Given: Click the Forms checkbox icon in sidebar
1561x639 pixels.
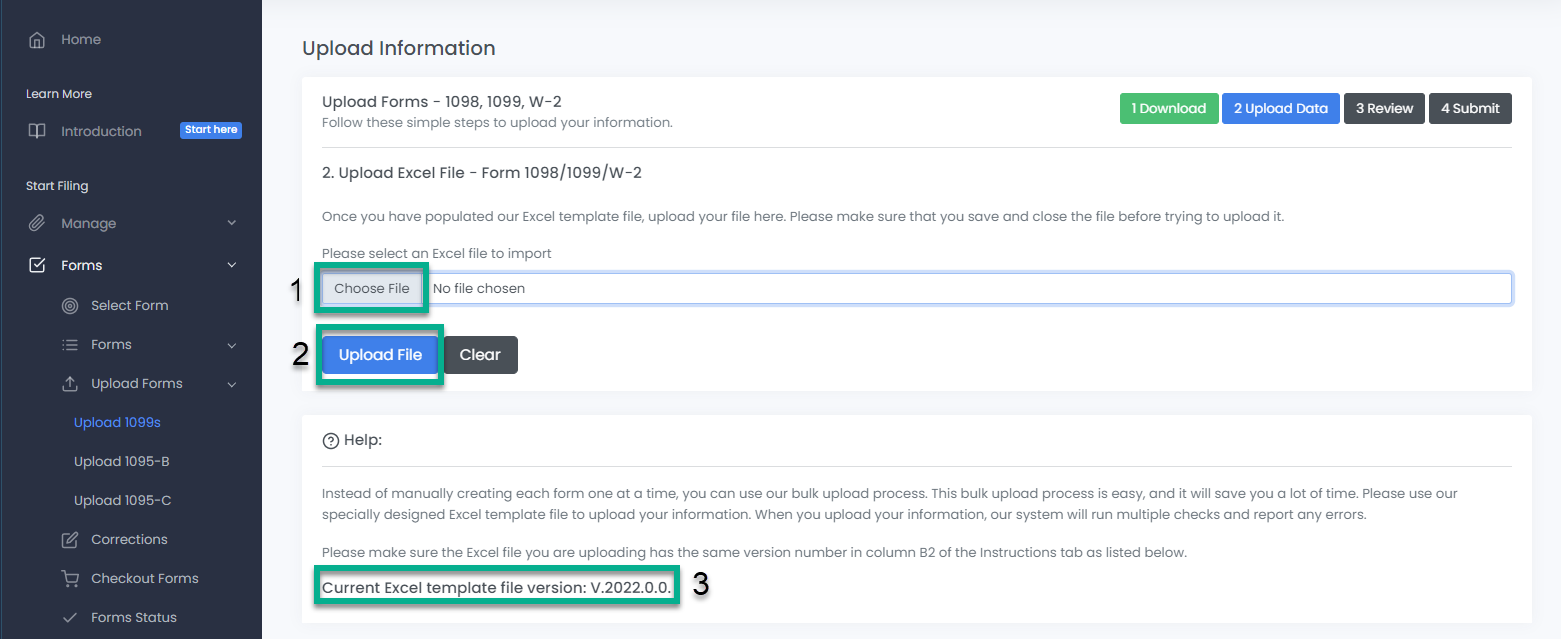Looking at the screenshot, I should pyautogui.click(x=37, y=265).
